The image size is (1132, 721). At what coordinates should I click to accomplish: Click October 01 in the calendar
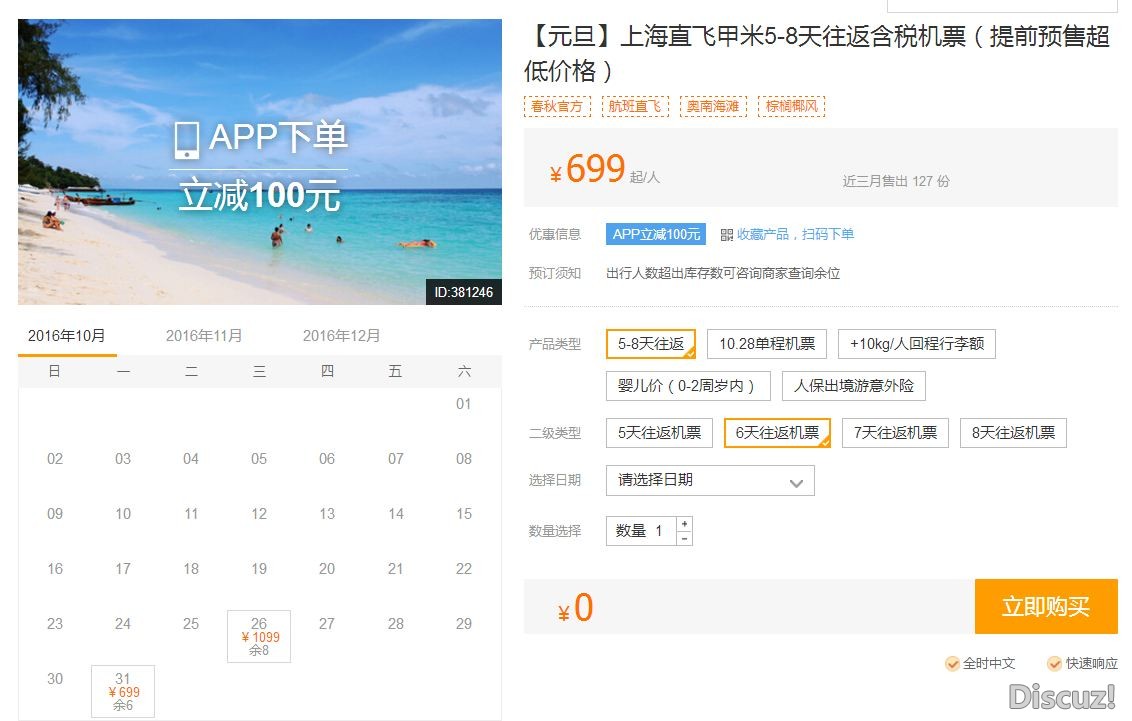(x=463, y=404)
